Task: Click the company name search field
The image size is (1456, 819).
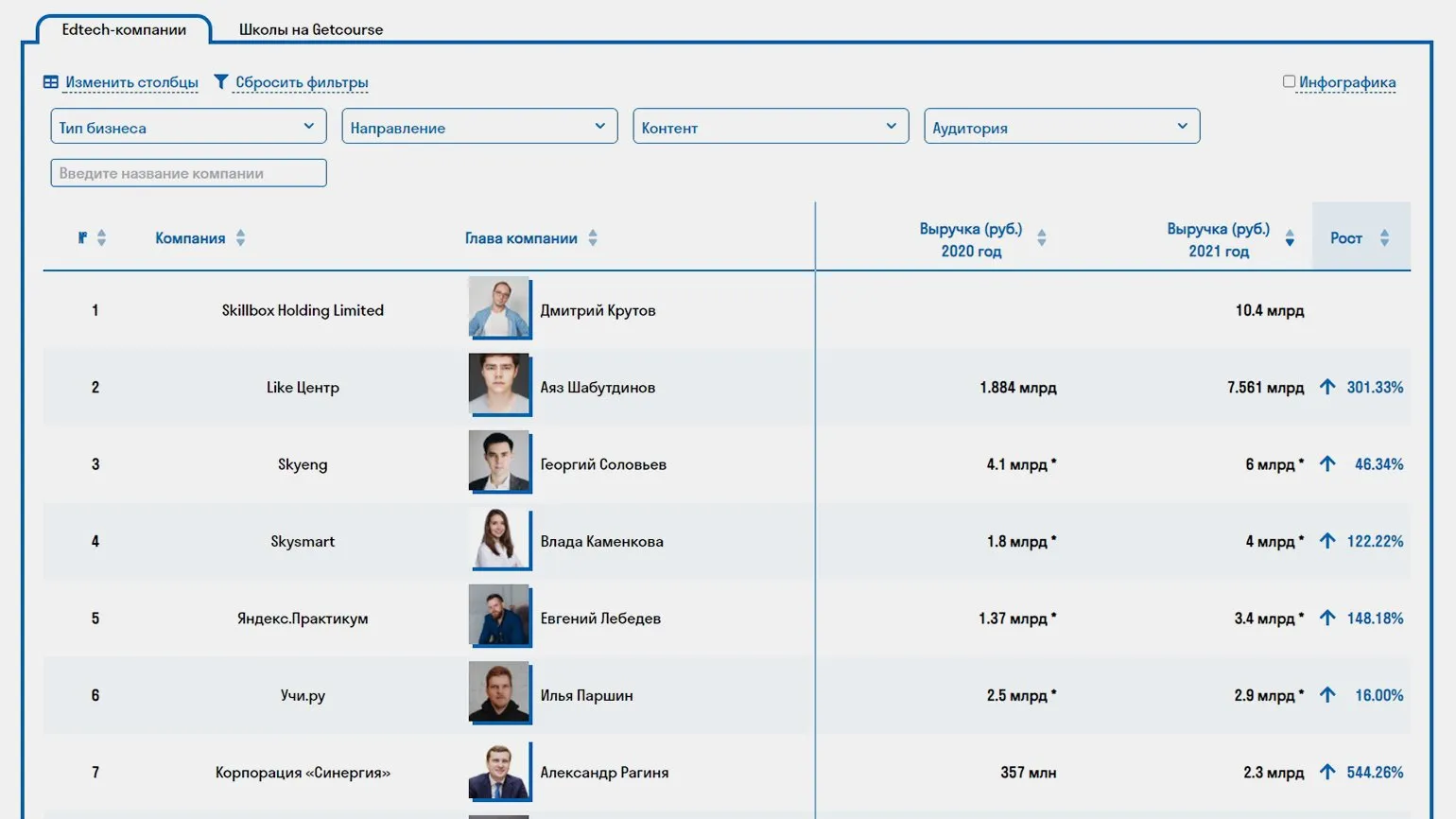Action: click(188, 173)
